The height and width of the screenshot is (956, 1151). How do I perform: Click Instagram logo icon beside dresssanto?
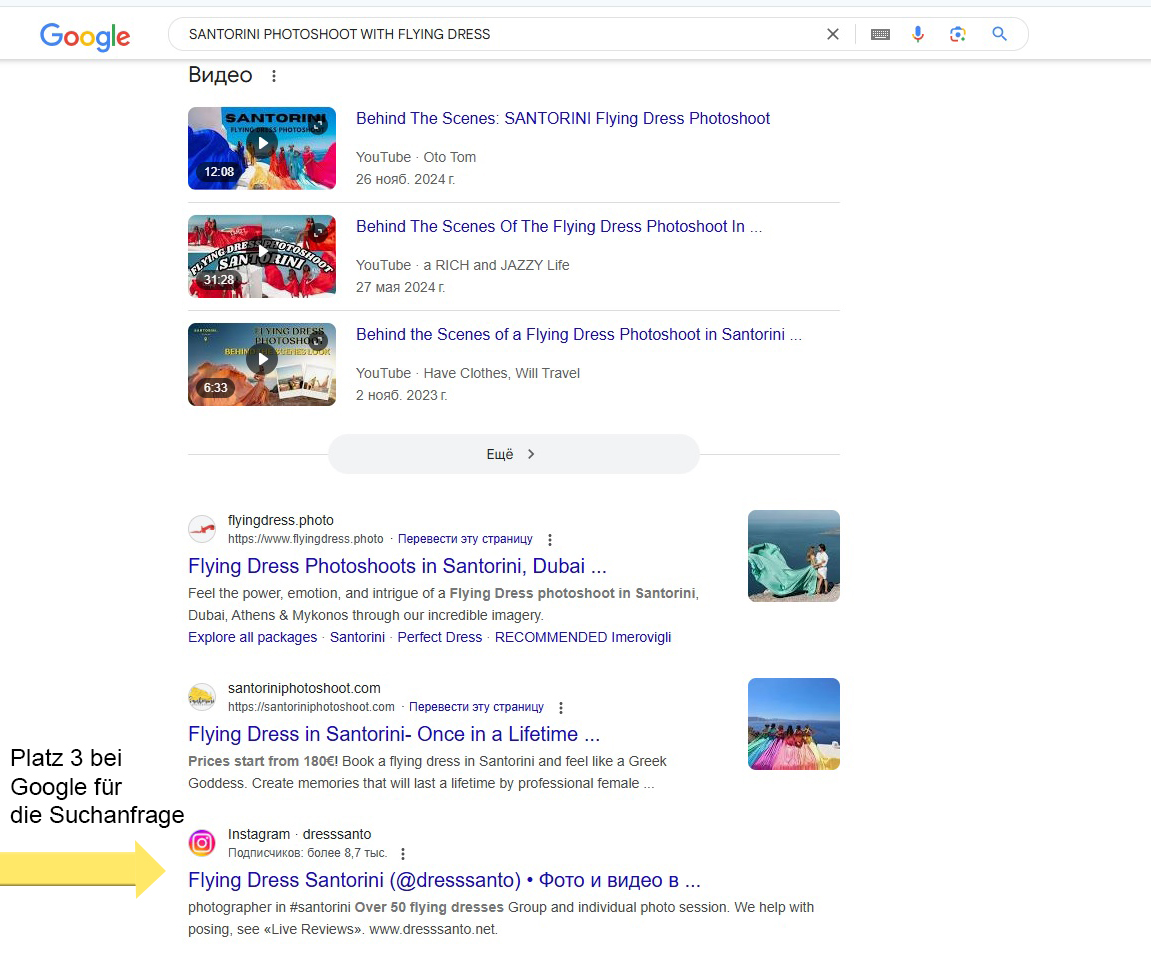(x=202, y=843)
